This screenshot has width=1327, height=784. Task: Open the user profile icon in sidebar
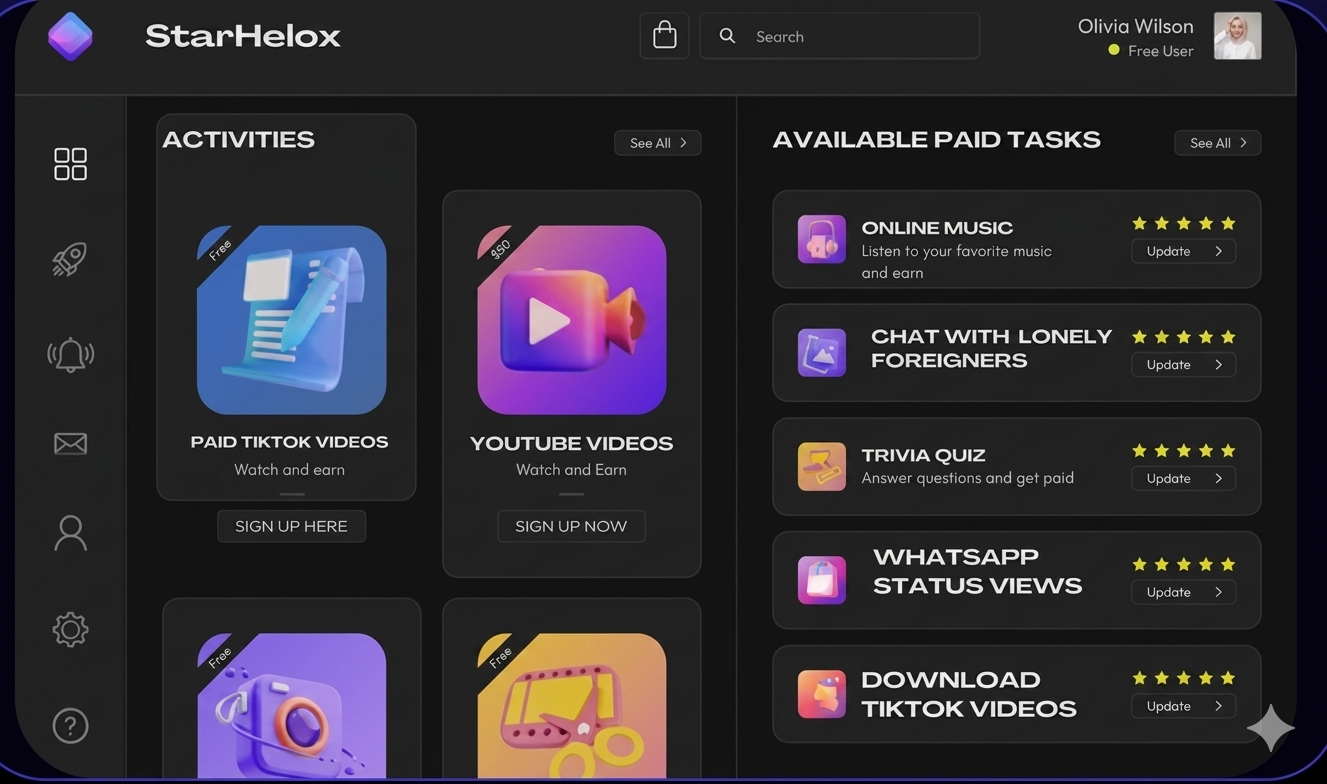(70, 533)
